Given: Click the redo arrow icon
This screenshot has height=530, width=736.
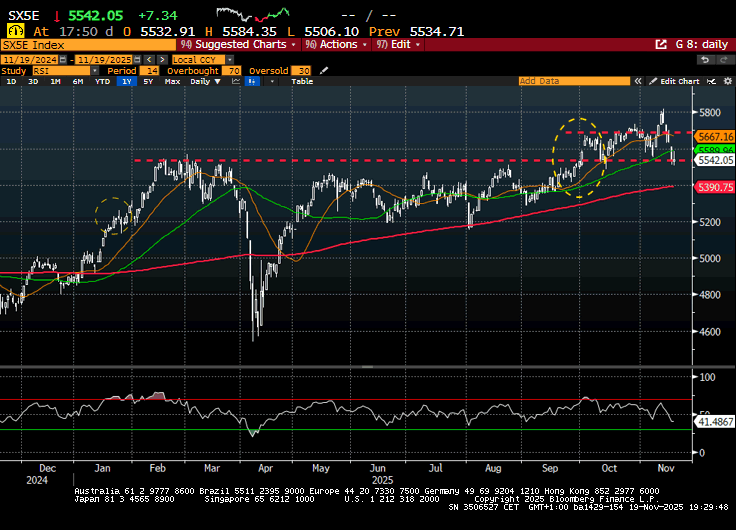Looking at the screenshot, I should (725, 59).
